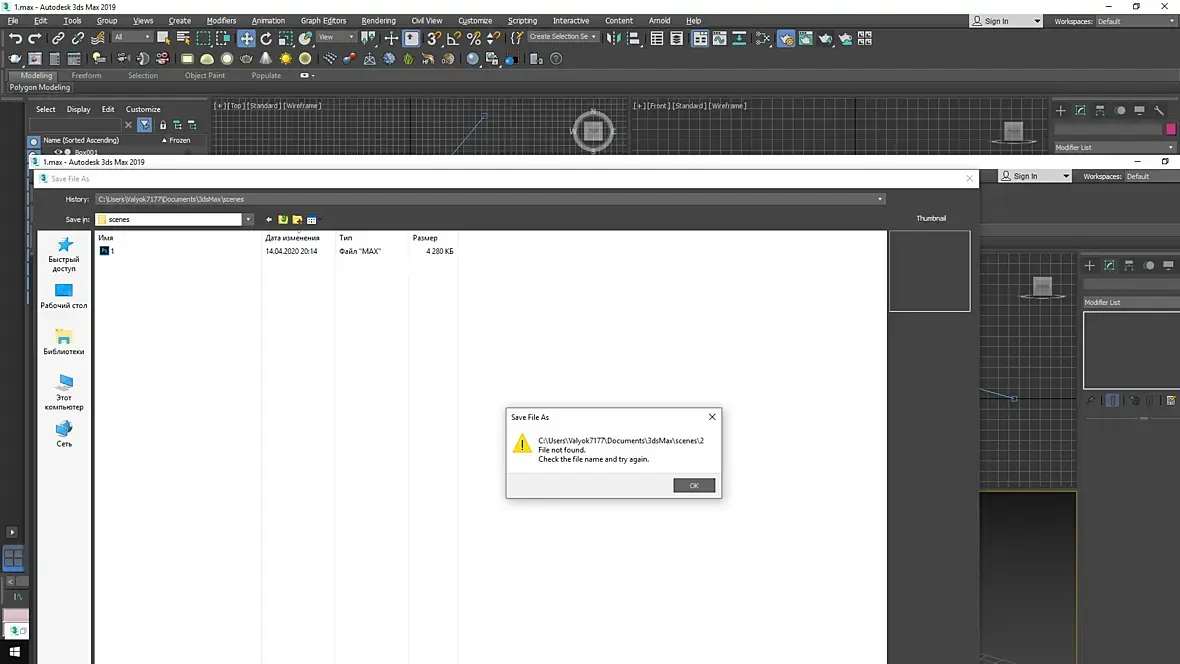Toggle Window/Crossing selection icon
Viewport: 1180px width, 664px height.
pos(223,38)
